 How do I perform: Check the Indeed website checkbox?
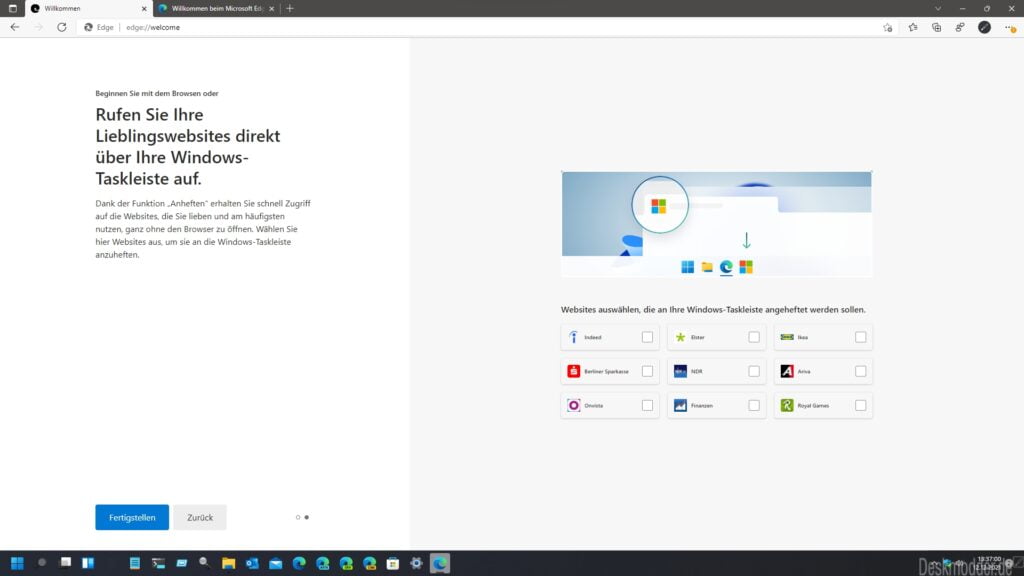647,337
